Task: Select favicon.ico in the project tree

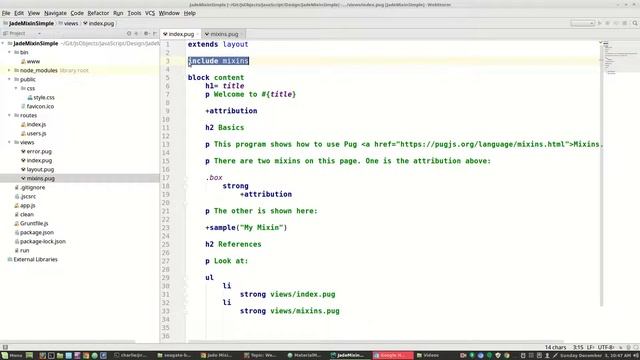Action: 37,106
